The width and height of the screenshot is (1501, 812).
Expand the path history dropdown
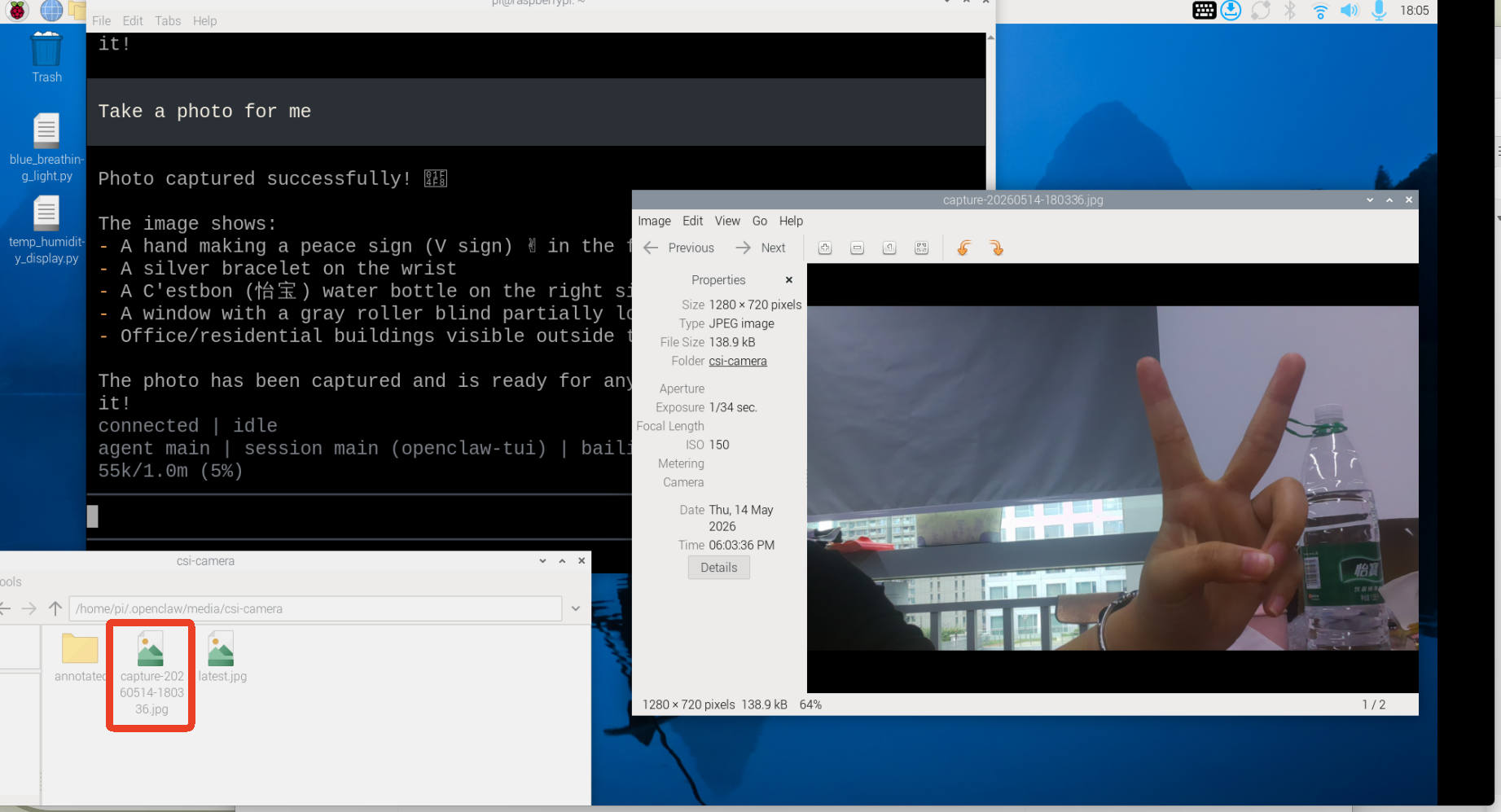(x=576, y=608)
